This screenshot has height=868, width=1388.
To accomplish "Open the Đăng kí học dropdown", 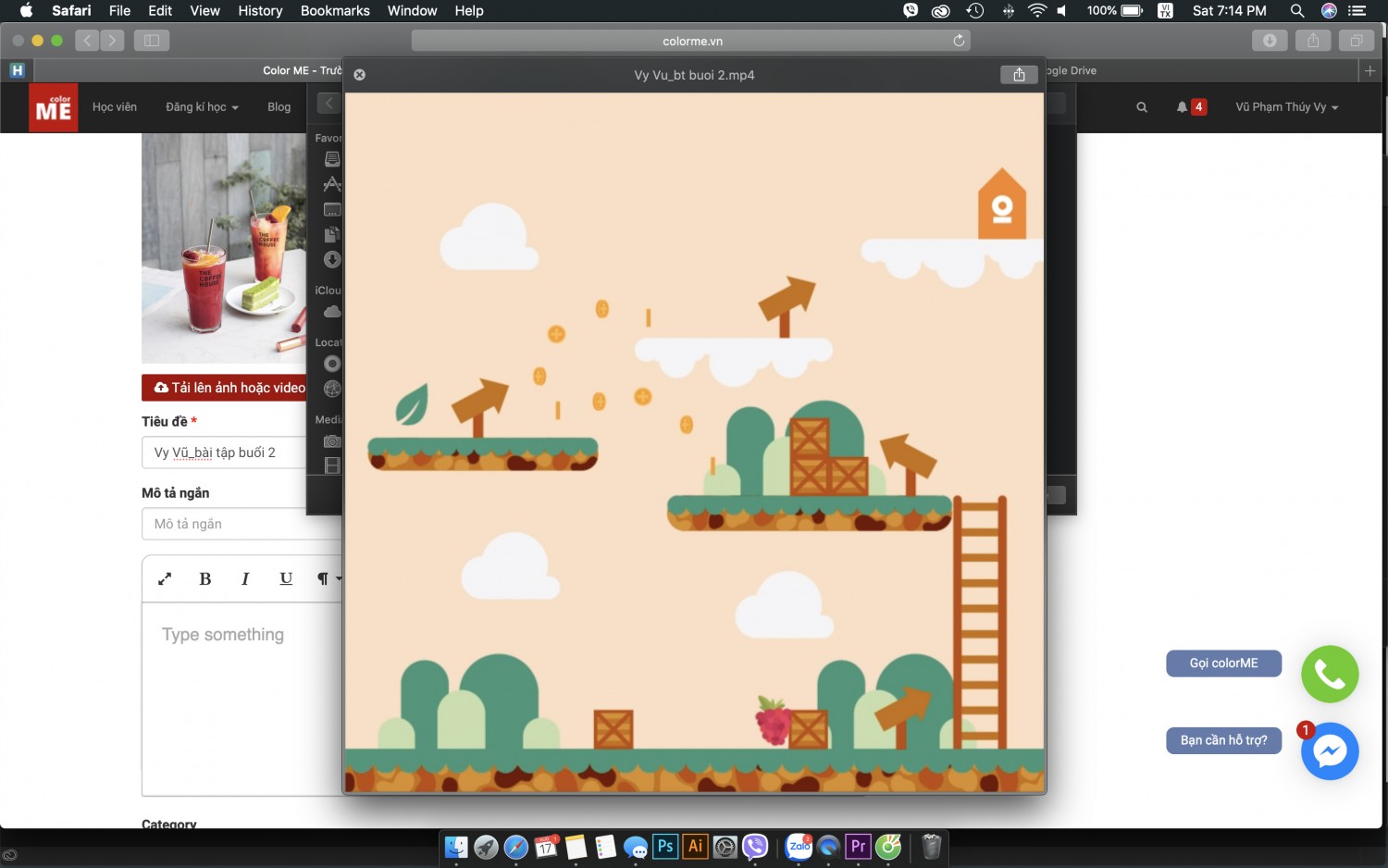I will [x=202, y=107].
